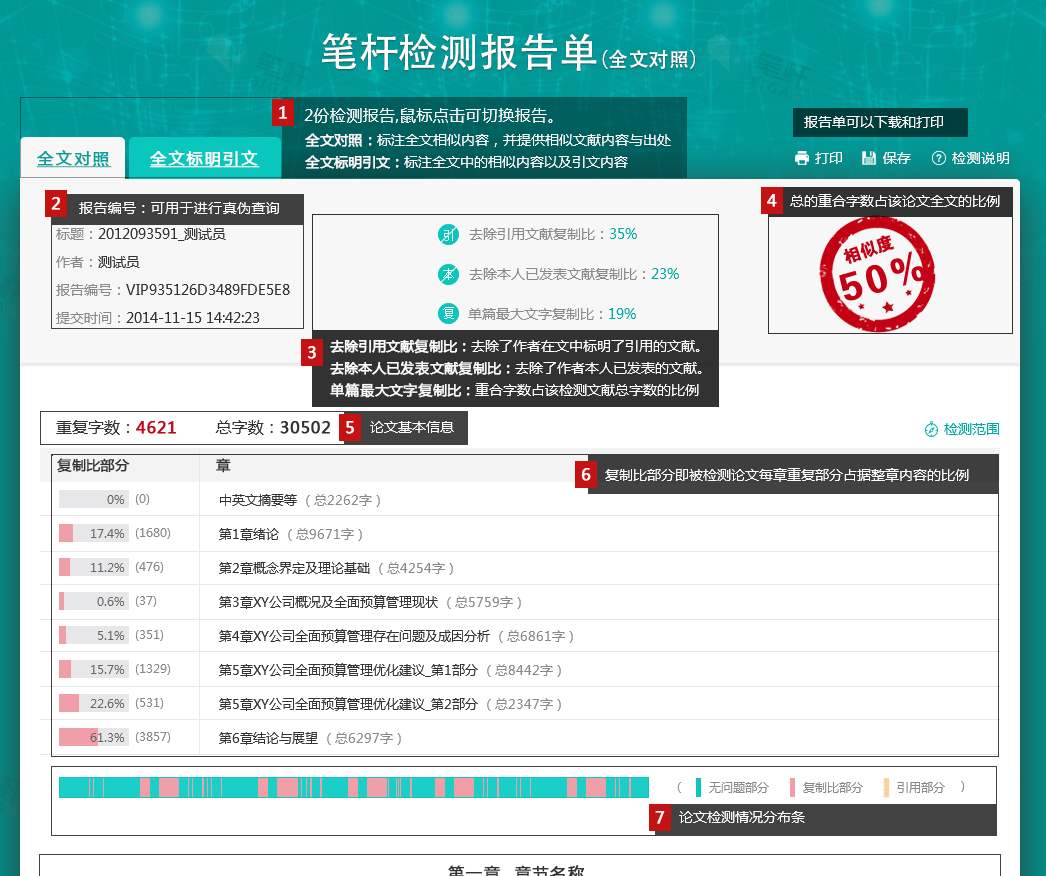Click the teal 无问题部分 legend swatch

click(700, 787)
